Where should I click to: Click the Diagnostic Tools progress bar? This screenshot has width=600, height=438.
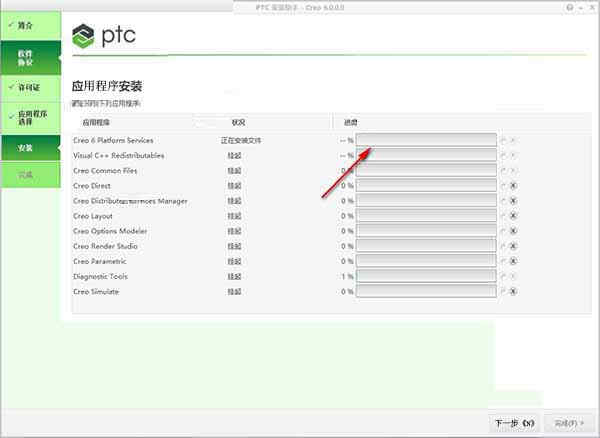click(x=426, y=276)
